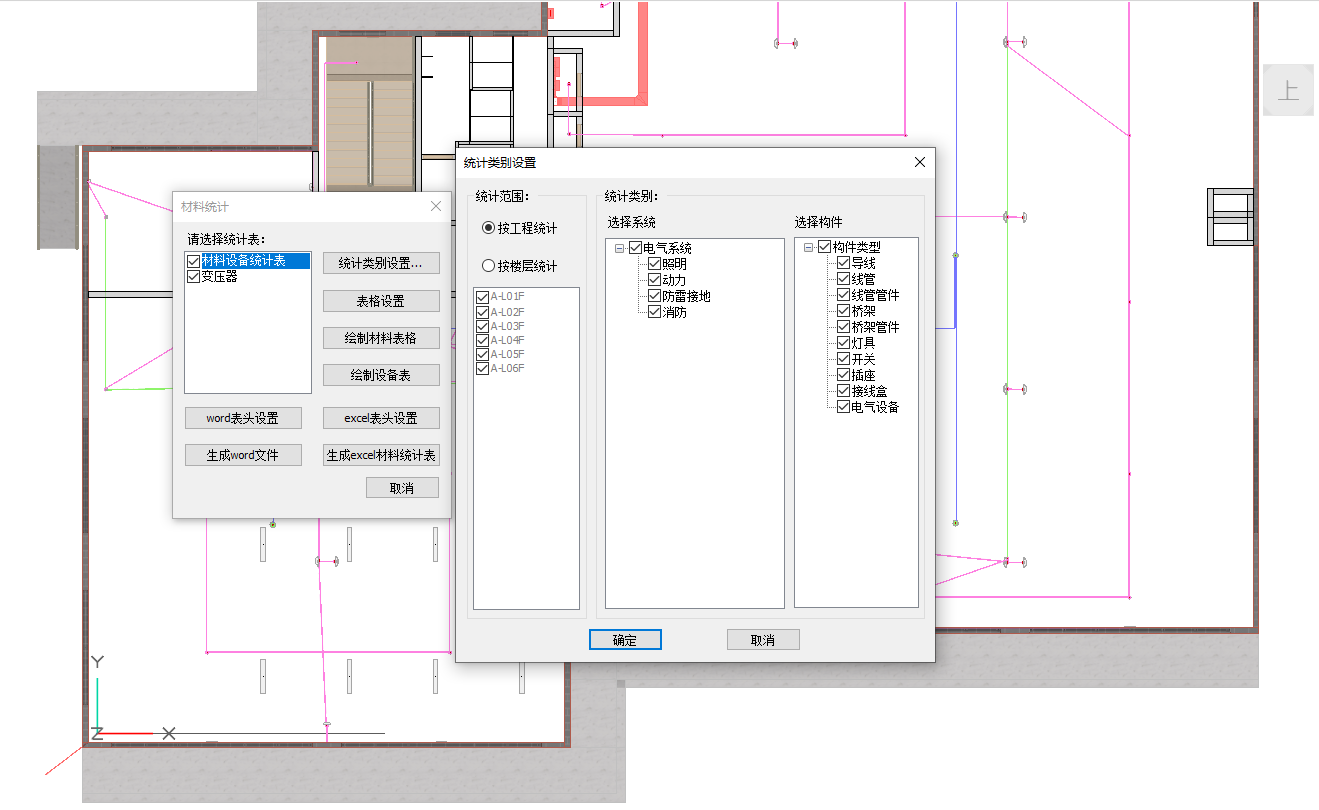
Task: Select the 按楼层统计 radio button
Action: (x=489, y=266)
